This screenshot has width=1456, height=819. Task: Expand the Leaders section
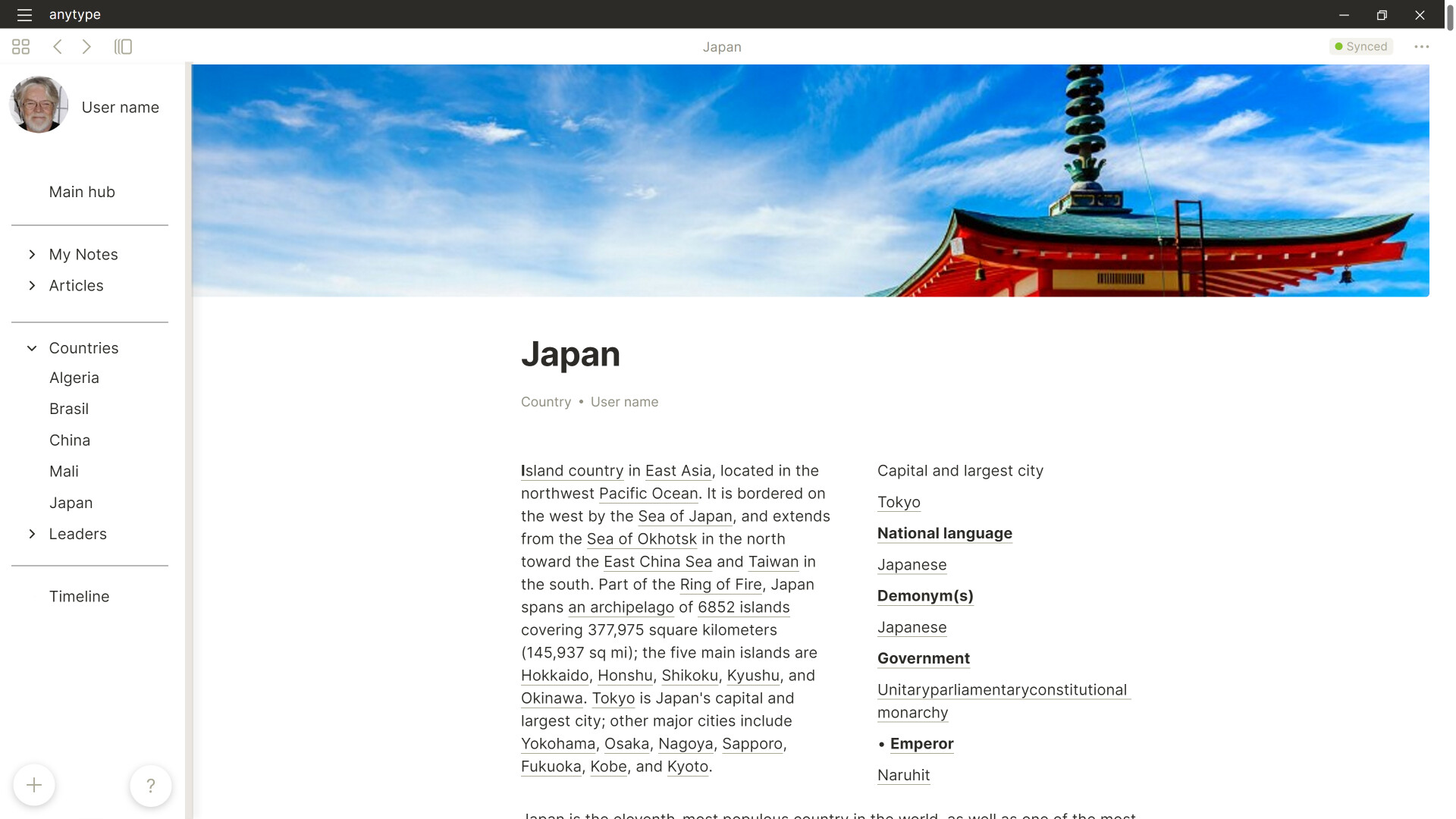(32, 534)
